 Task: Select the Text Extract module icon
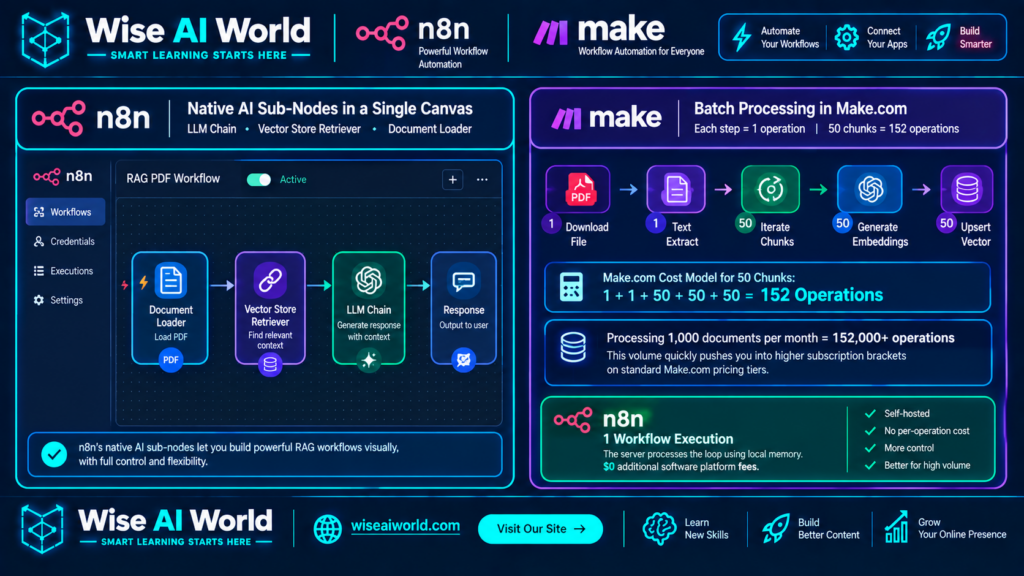pos(676,189)
